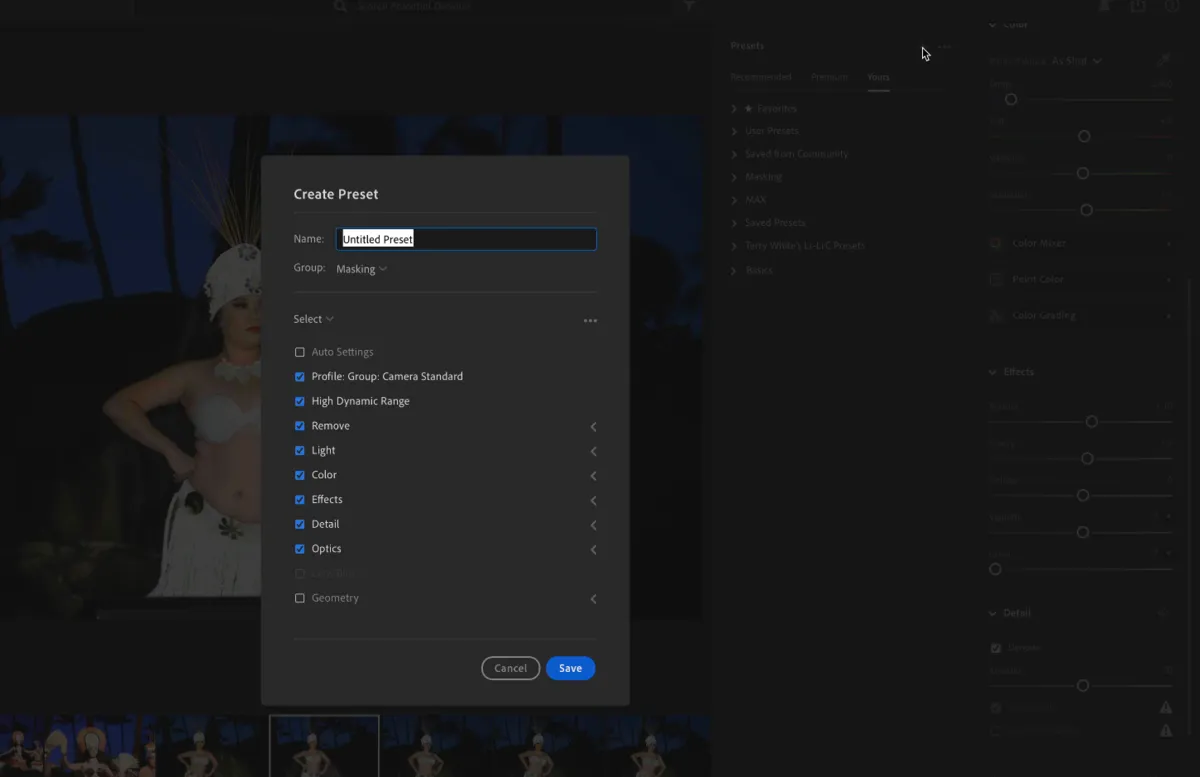This screenshot has width=1200, height=777.
Task: Click the filter funnel icon near the search bar
Action: (x=688, y=7)
